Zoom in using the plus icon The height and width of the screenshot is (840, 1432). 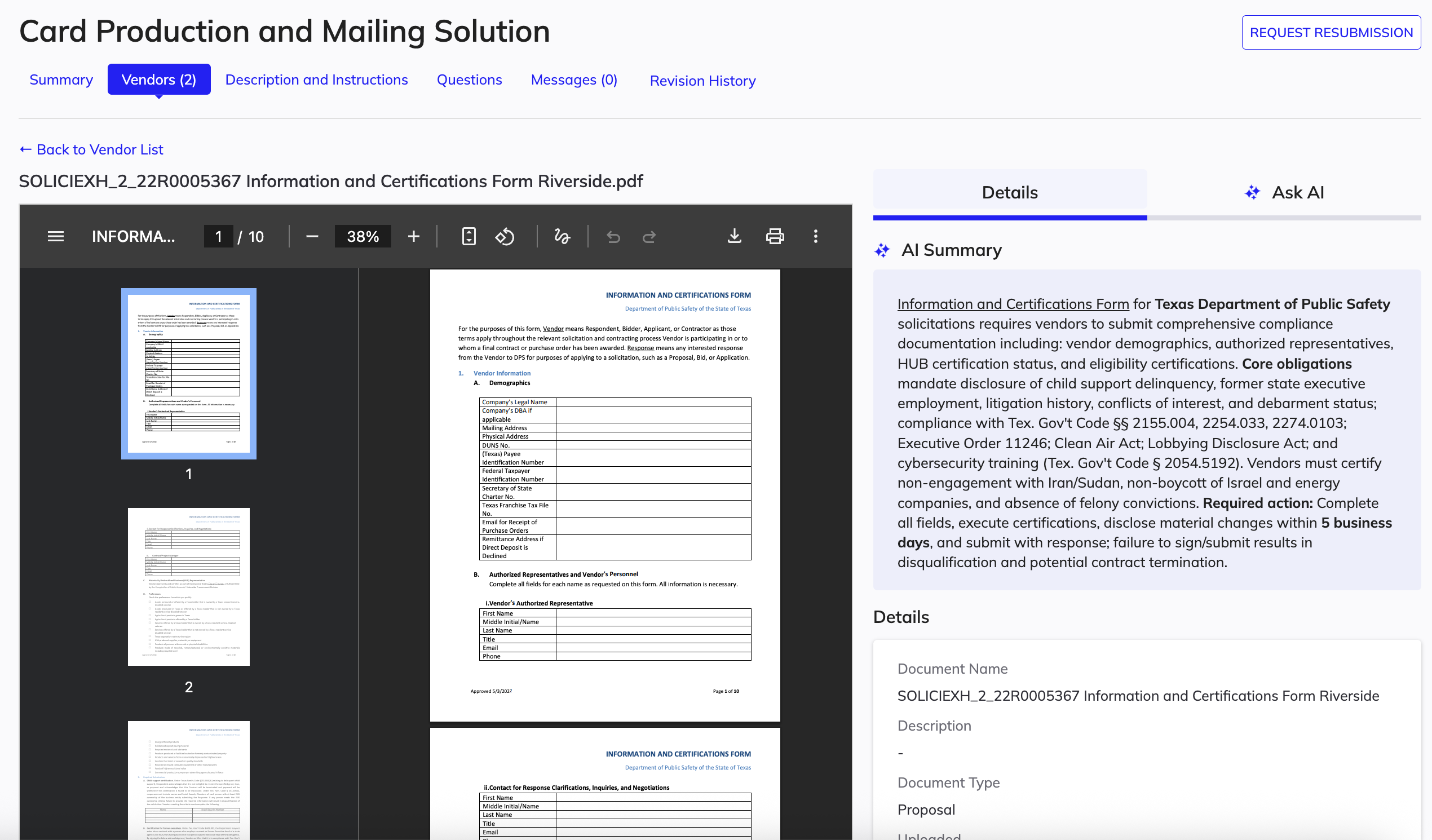click(x=414, y=236)
